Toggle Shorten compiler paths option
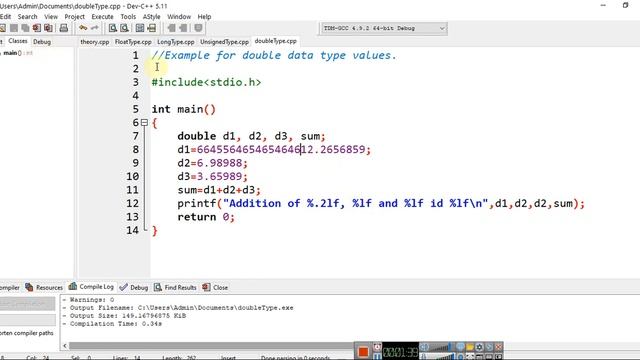Screen dimensions: 640x360 pos(27,333)
